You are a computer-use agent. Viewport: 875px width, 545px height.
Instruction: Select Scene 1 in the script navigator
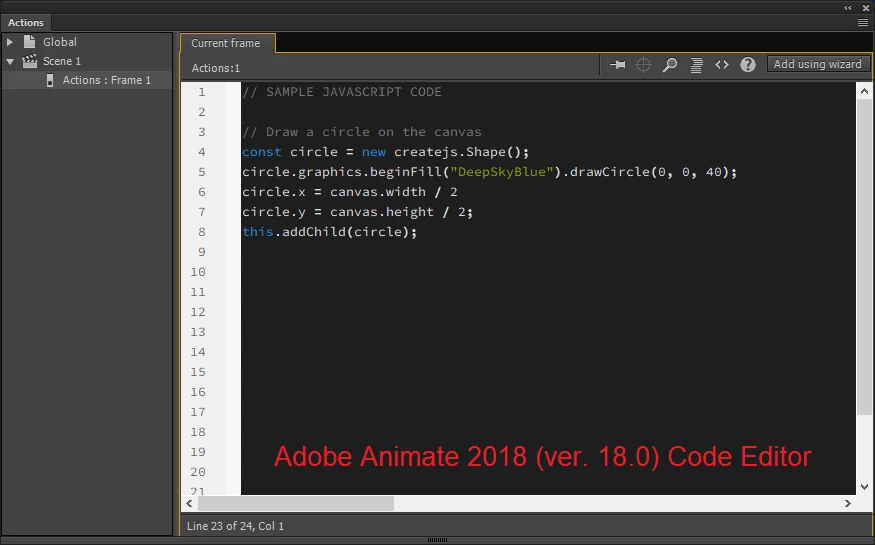click(x=62, y=61)
